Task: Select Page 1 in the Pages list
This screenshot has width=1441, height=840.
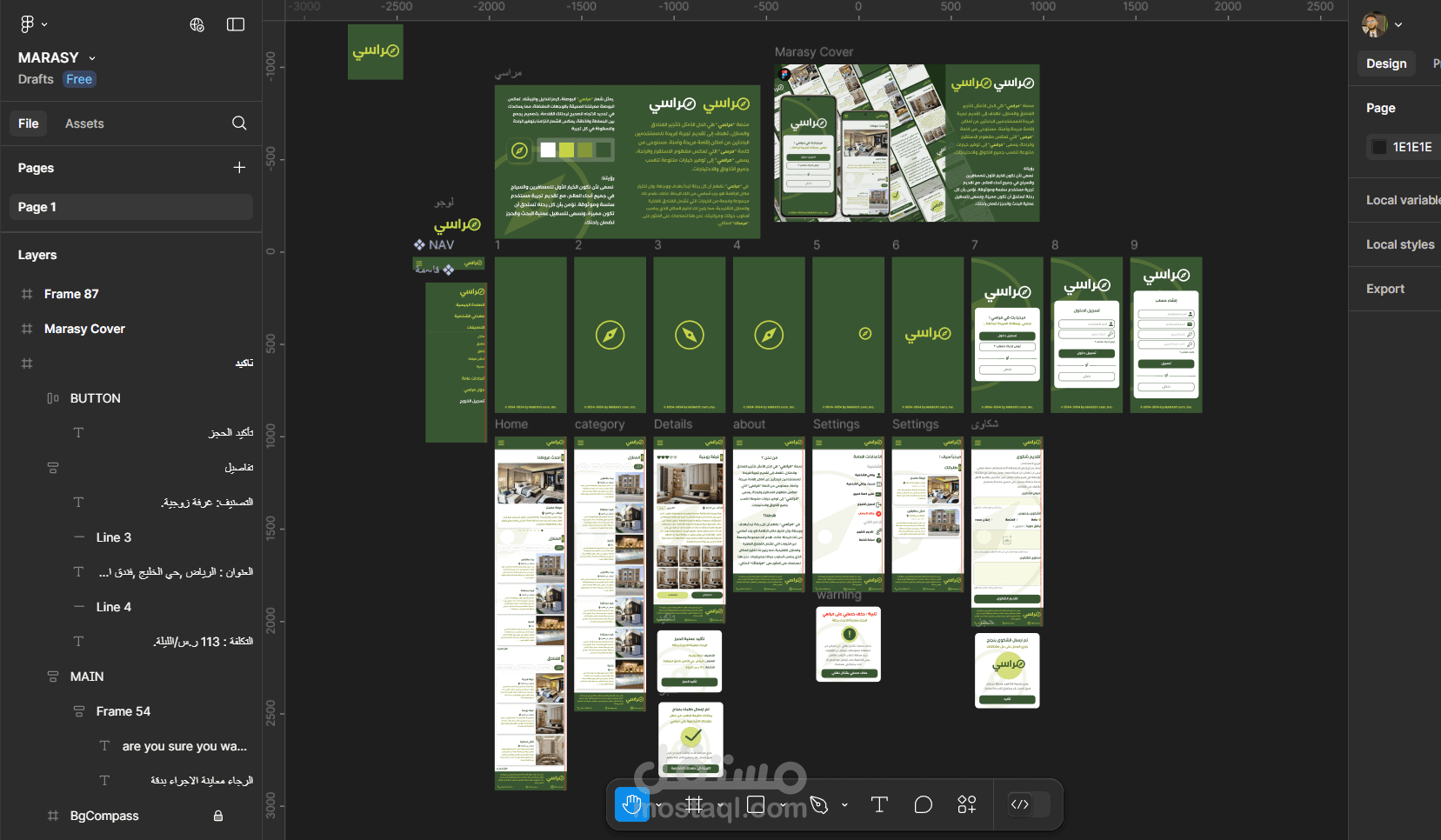Action: 130,207
